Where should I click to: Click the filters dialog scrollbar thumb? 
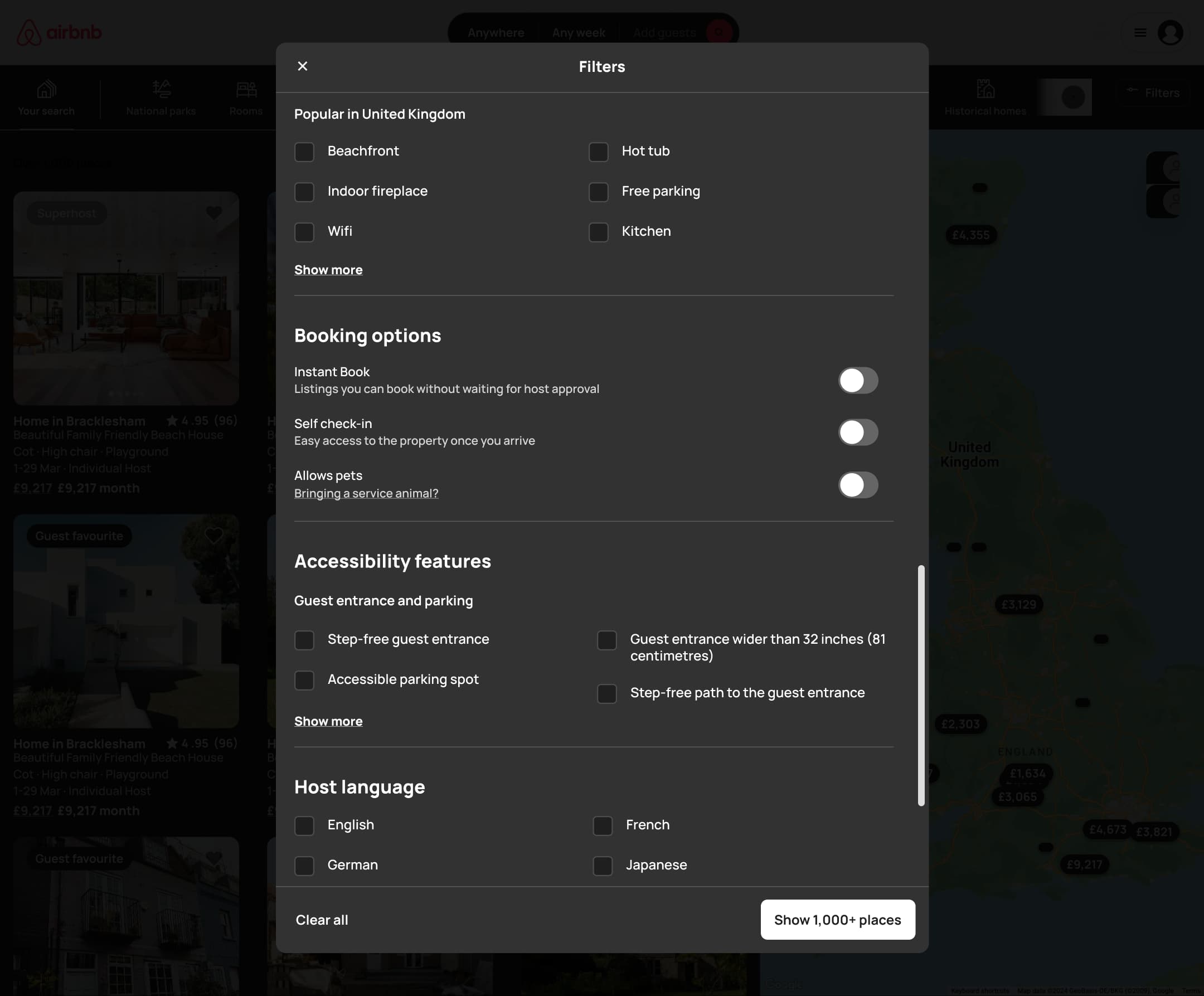921,685
